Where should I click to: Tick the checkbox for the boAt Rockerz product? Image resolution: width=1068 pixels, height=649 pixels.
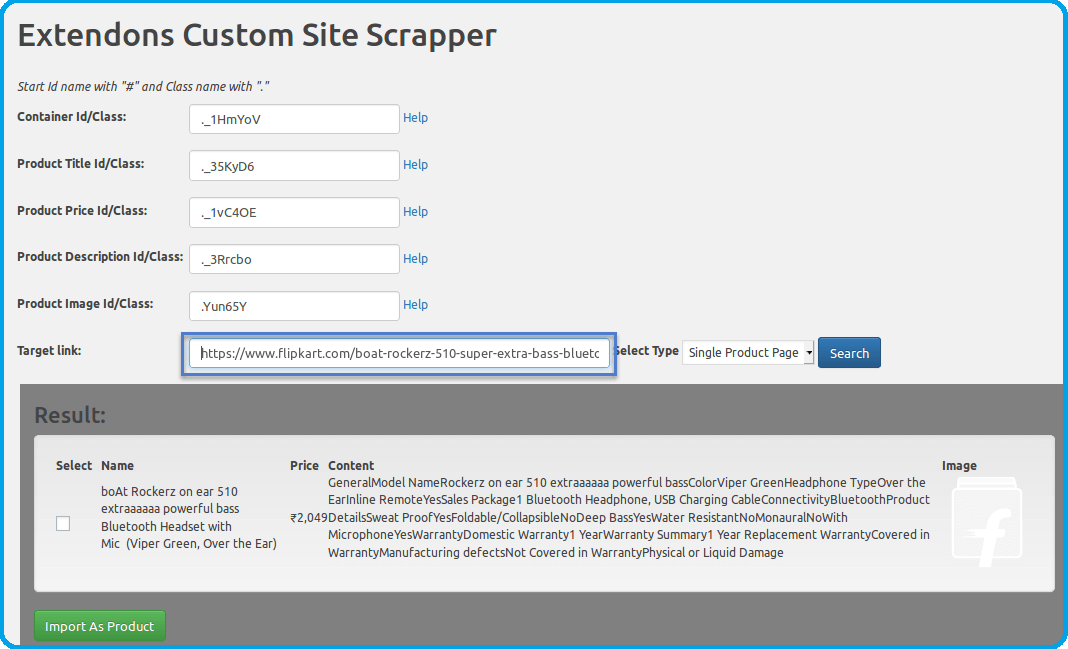pyautogui.click(x=63, y=524)
